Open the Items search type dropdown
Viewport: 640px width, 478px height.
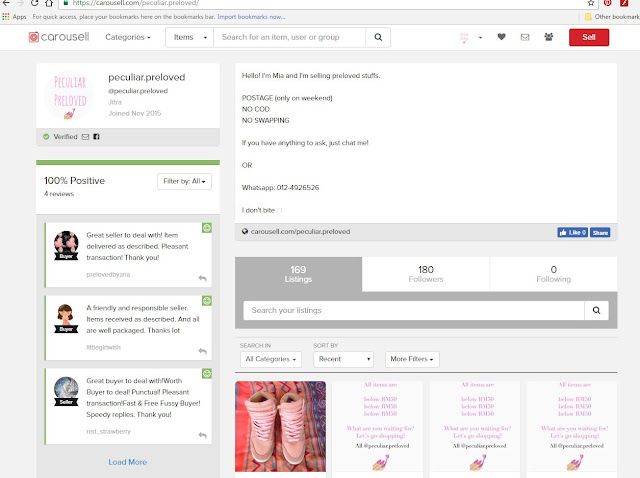(190, 37)
